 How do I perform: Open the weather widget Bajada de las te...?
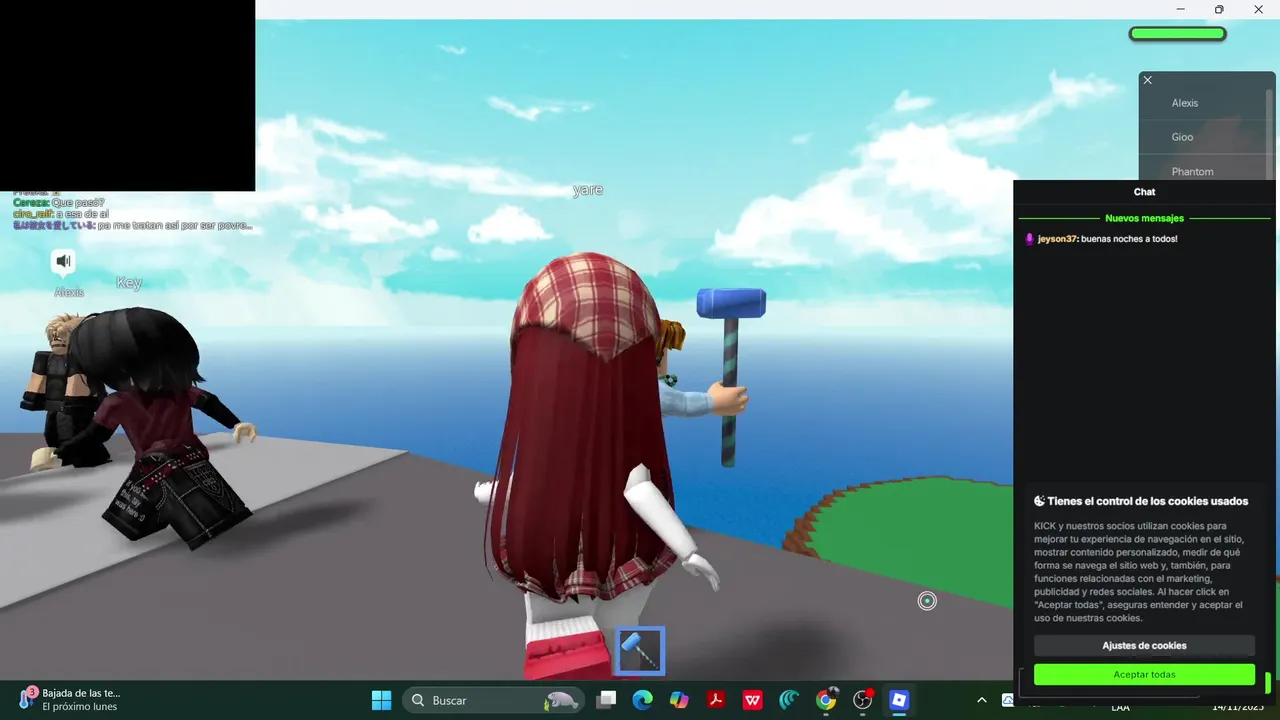coord(70,699)
